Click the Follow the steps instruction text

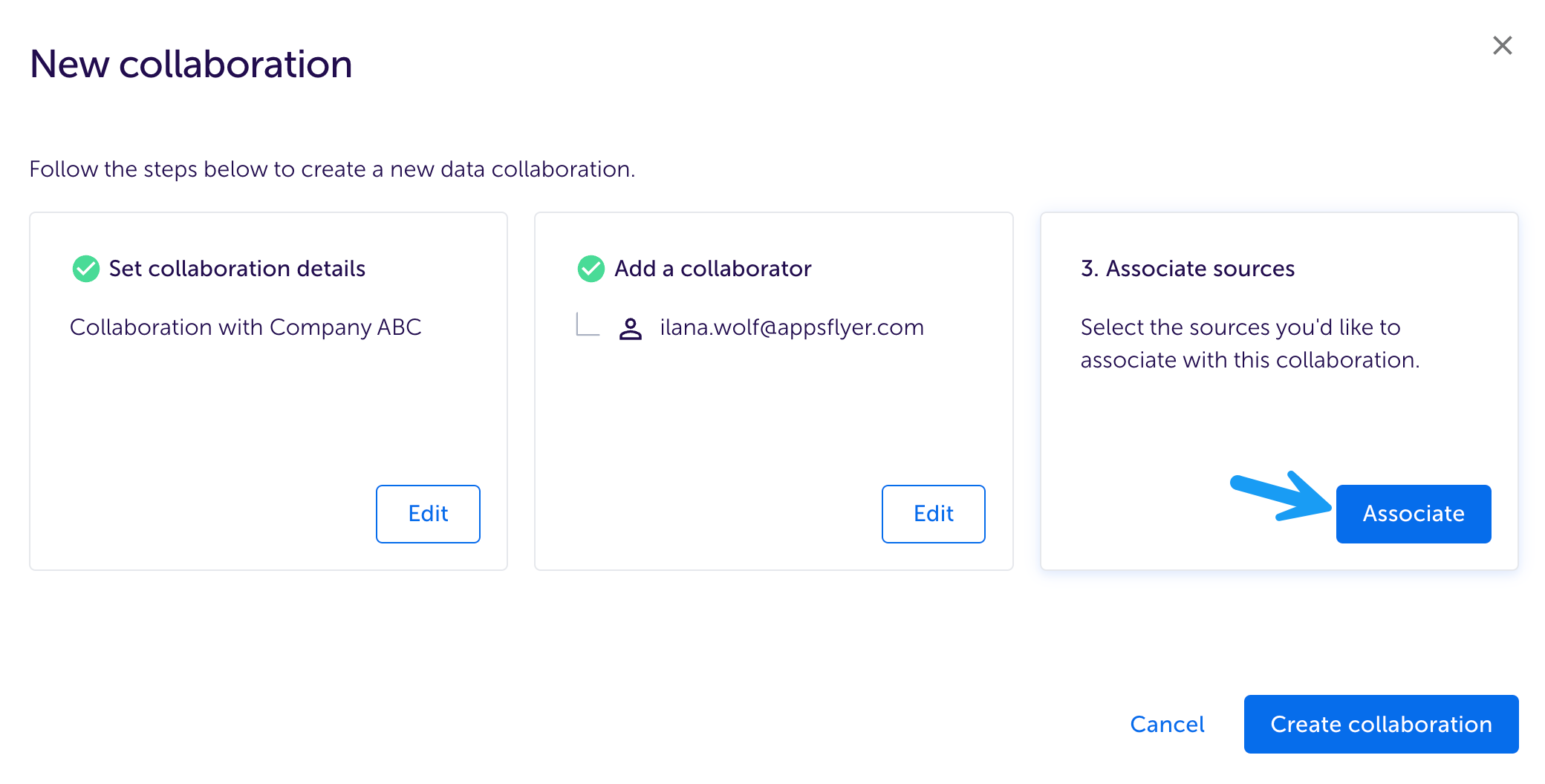332,169
